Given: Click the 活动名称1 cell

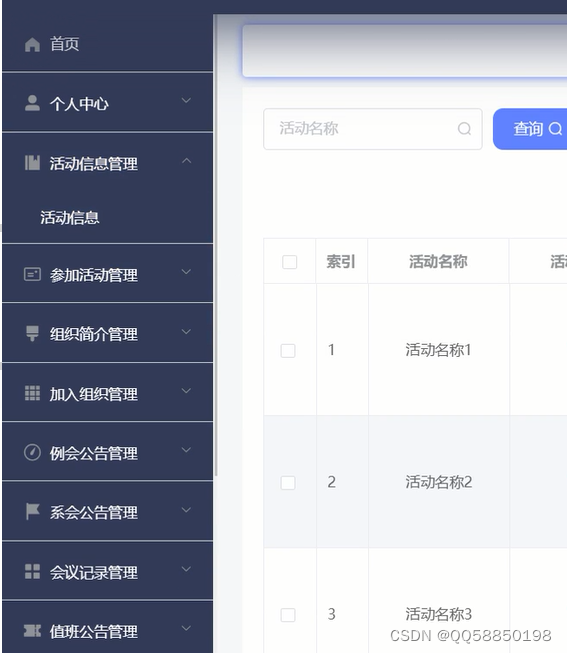Looking at the screenshot, I should click(x=438, y=350).
